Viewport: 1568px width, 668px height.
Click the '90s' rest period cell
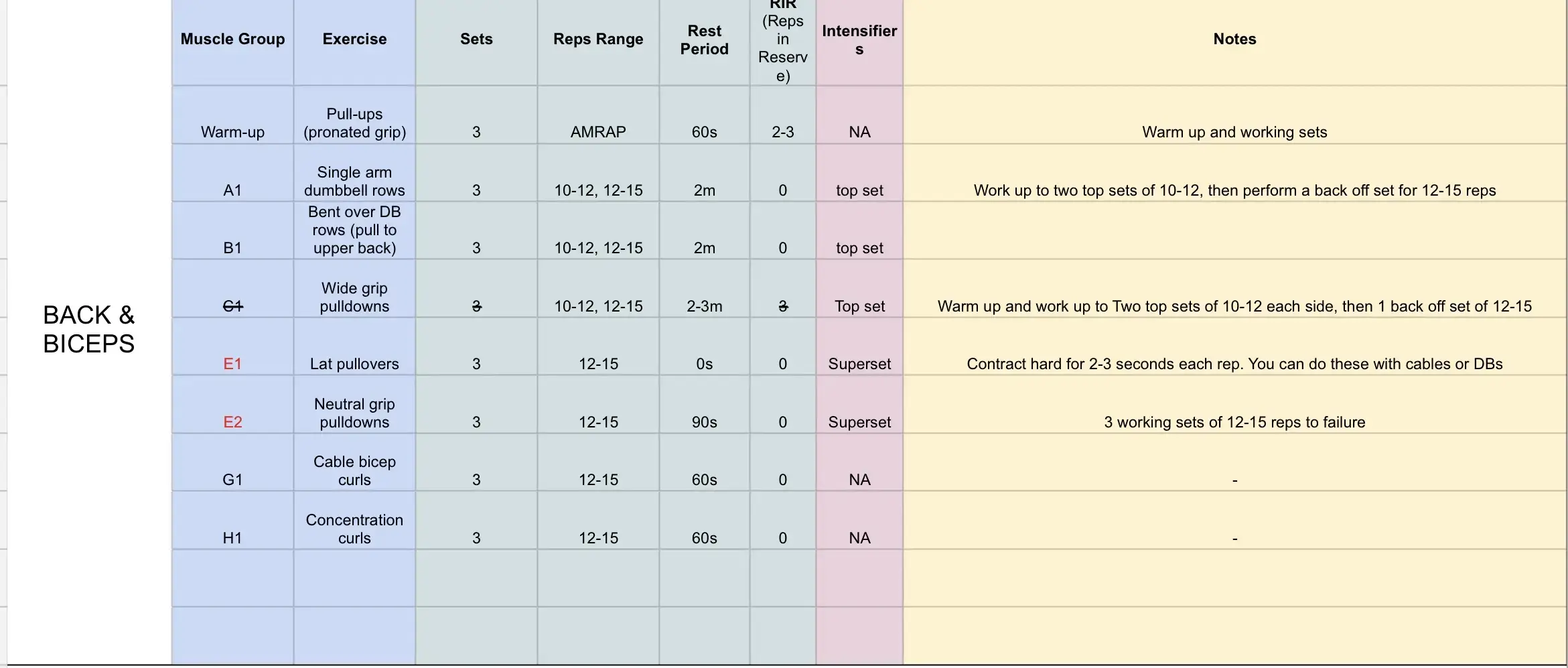pyautogui.click(x=704, y=422)
